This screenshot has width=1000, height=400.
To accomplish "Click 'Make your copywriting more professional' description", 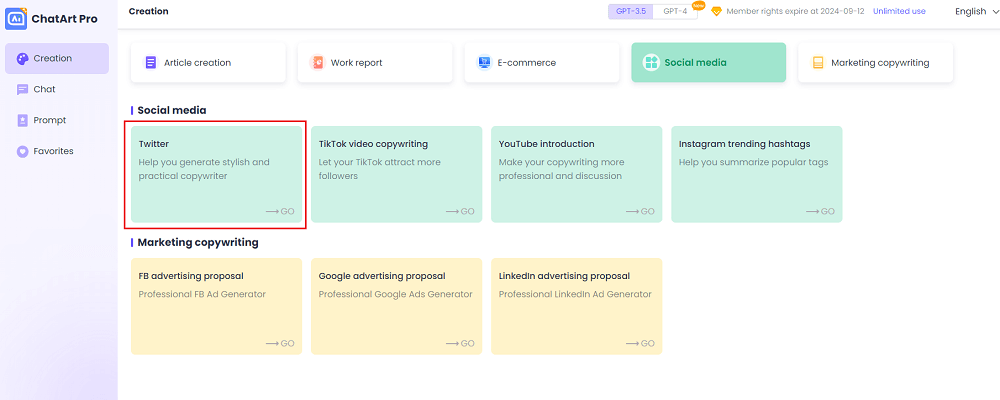I will [562, 169].
